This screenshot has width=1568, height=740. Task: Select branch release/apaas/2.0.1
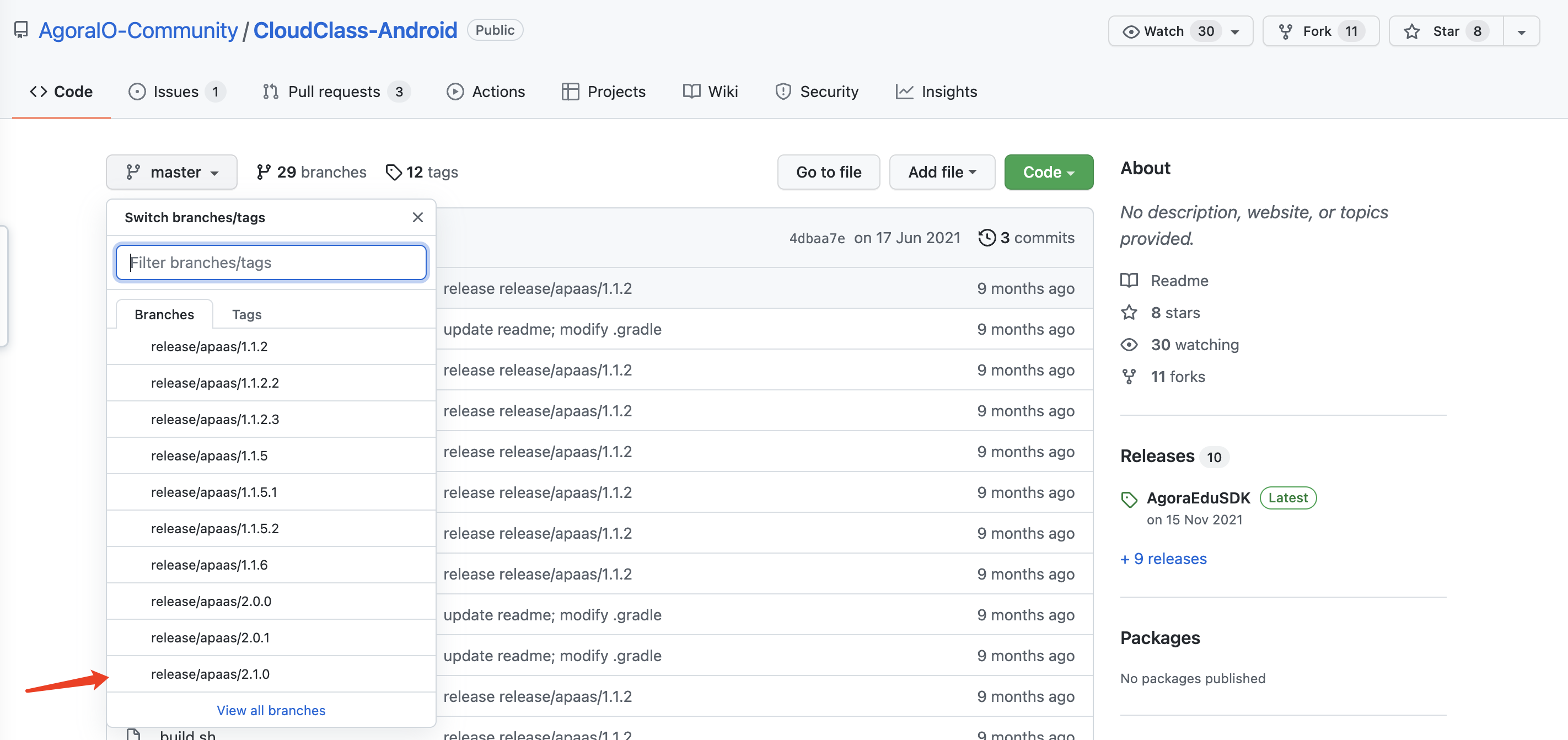tap(271, 639)
